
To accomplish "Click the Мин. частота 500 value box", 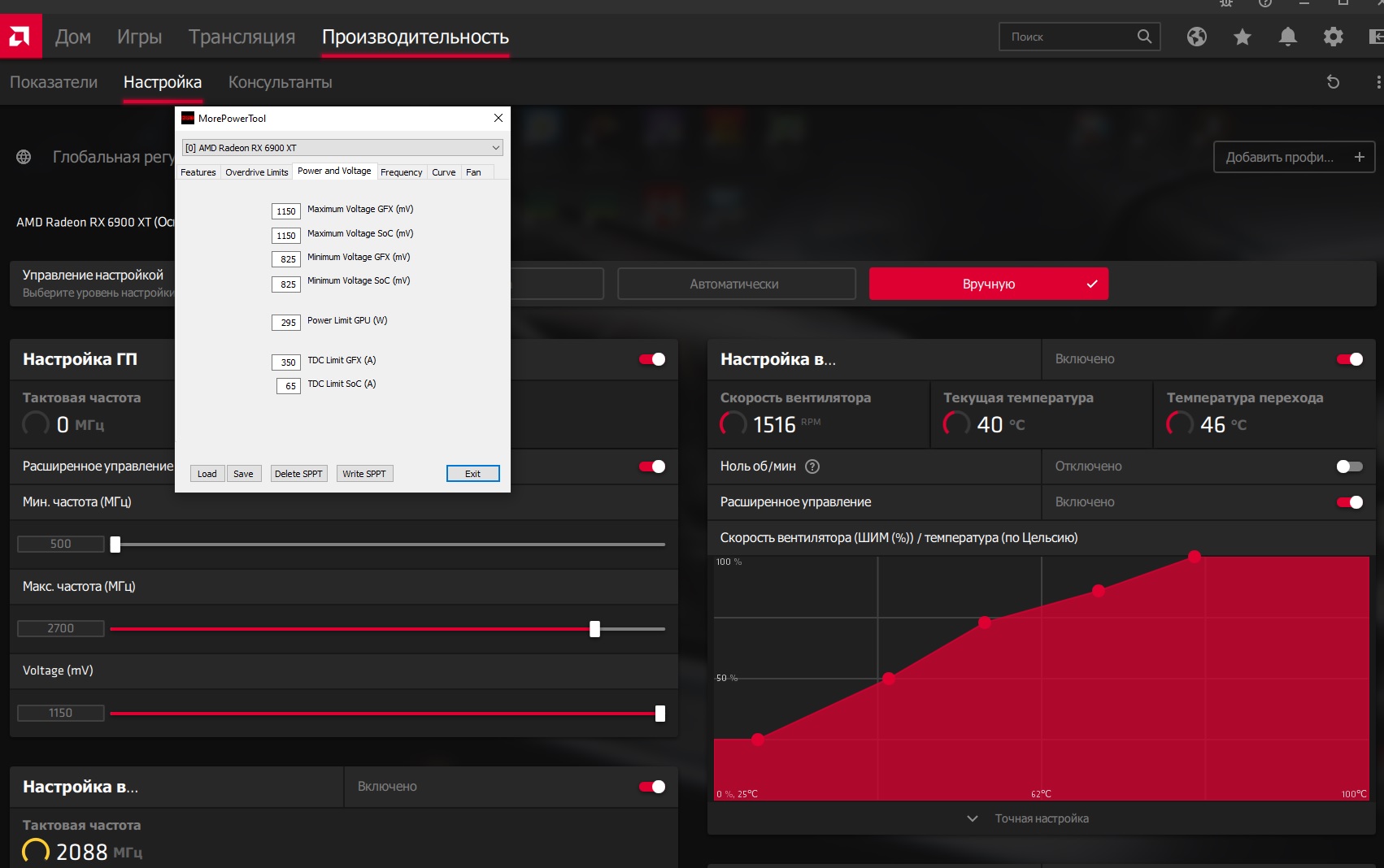I will tap(61, 544).
